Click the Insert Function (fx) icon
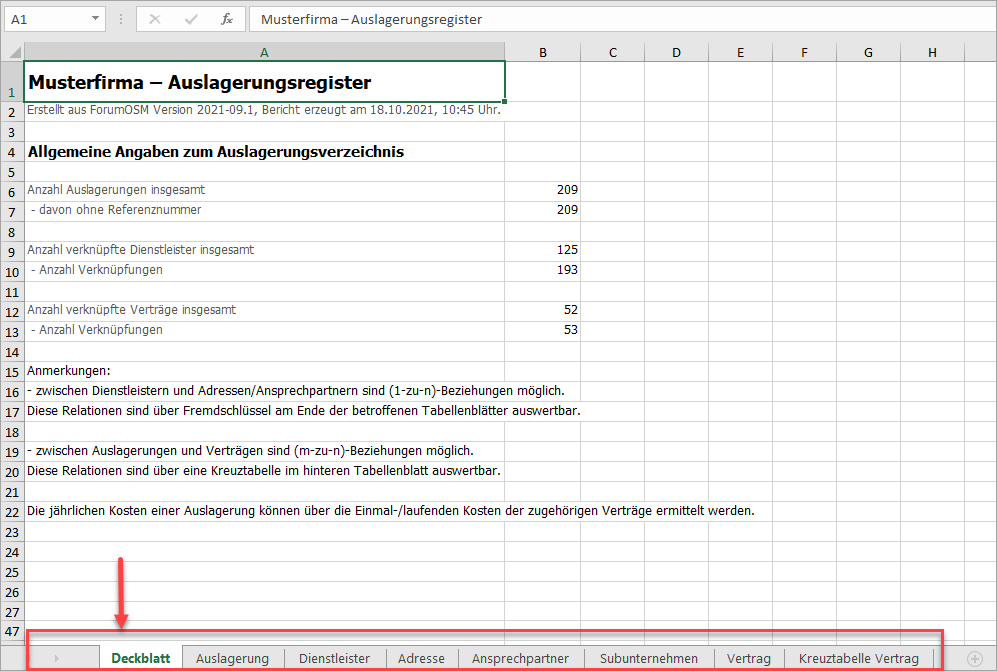The image size is (997, 671). pos(227,18)
